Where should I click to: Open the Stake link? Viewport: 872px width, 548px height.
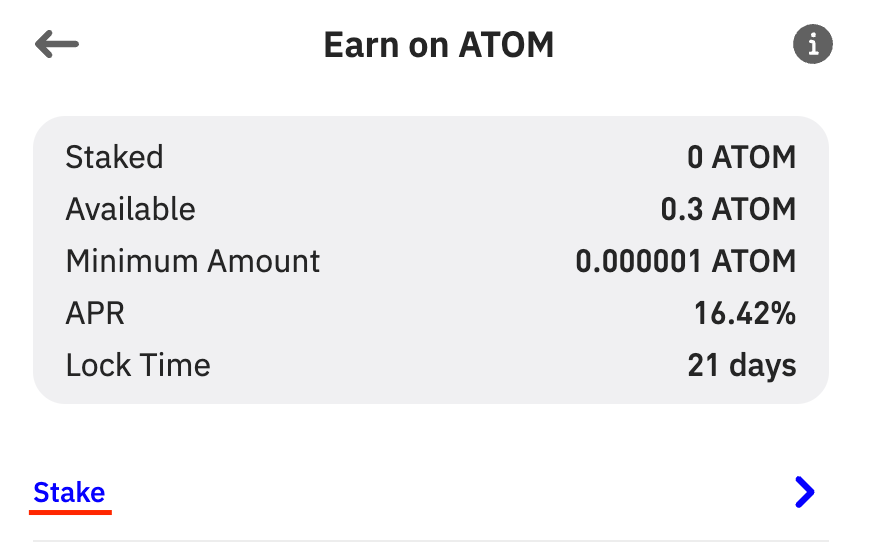click(x=69, y=492)
